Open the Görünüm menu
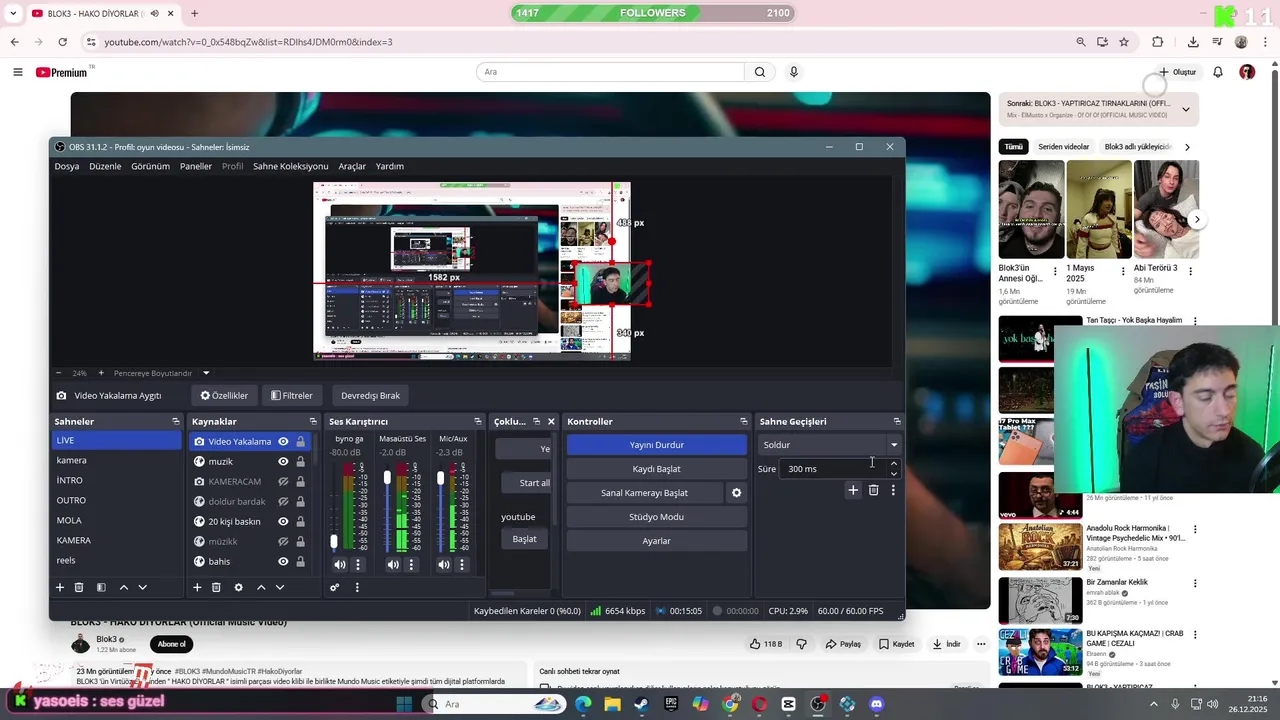Image resolution: width=1280 pixels, height=720 pixels. [150, 166]
